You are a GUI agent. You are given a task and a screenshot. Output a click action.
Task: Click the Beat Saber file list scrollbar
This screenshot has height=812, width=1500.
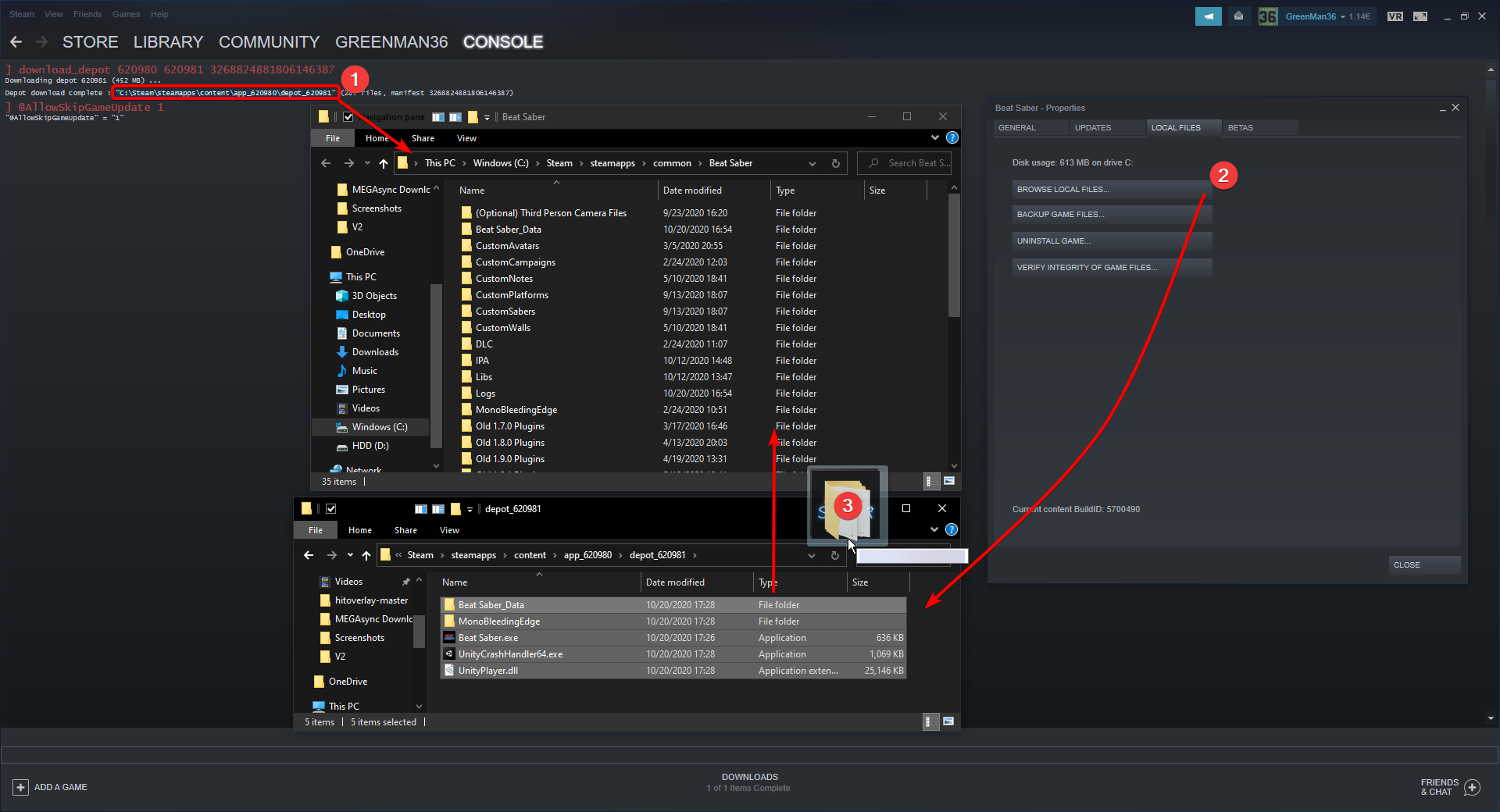coord(954,255)
